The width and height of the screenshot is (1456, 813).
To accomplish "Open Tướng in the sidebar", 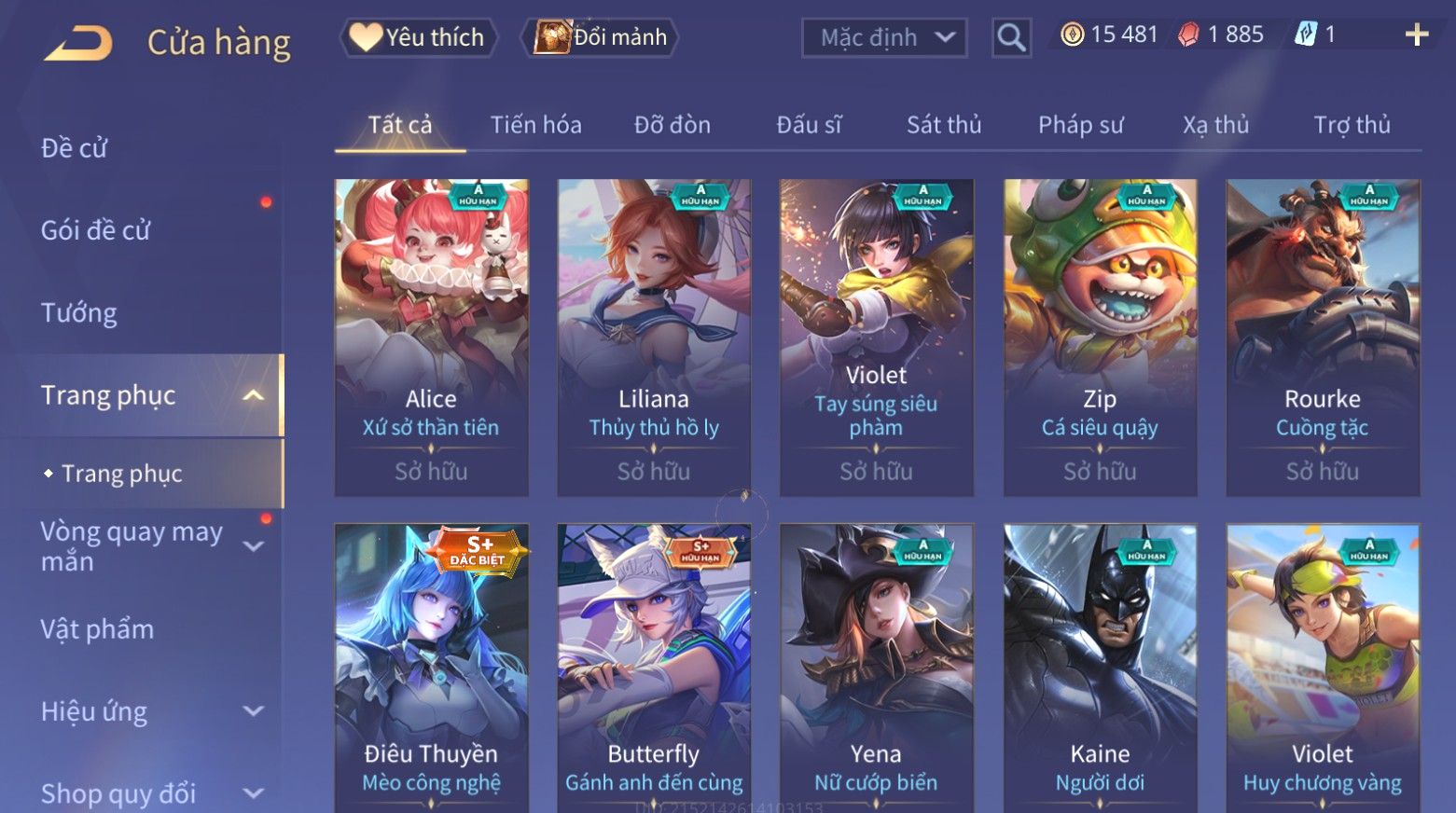I will [79, 312].
